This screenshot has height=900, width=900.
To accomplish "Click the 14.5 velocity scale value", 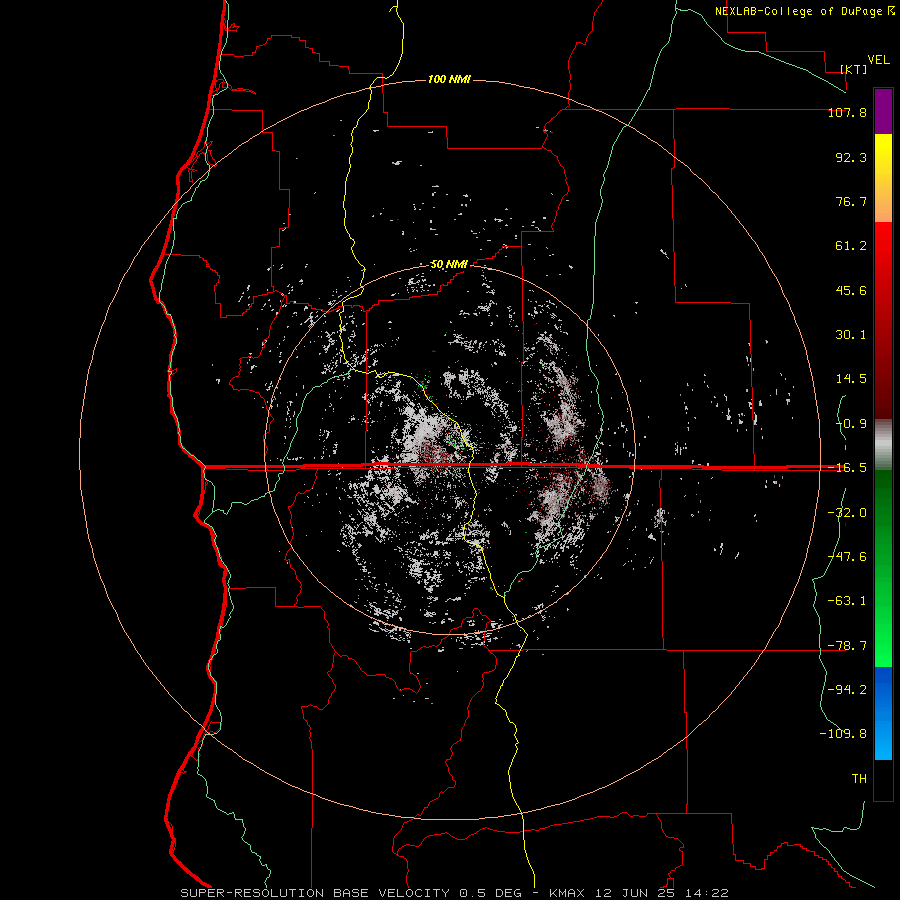I will [x=851, y=379].
